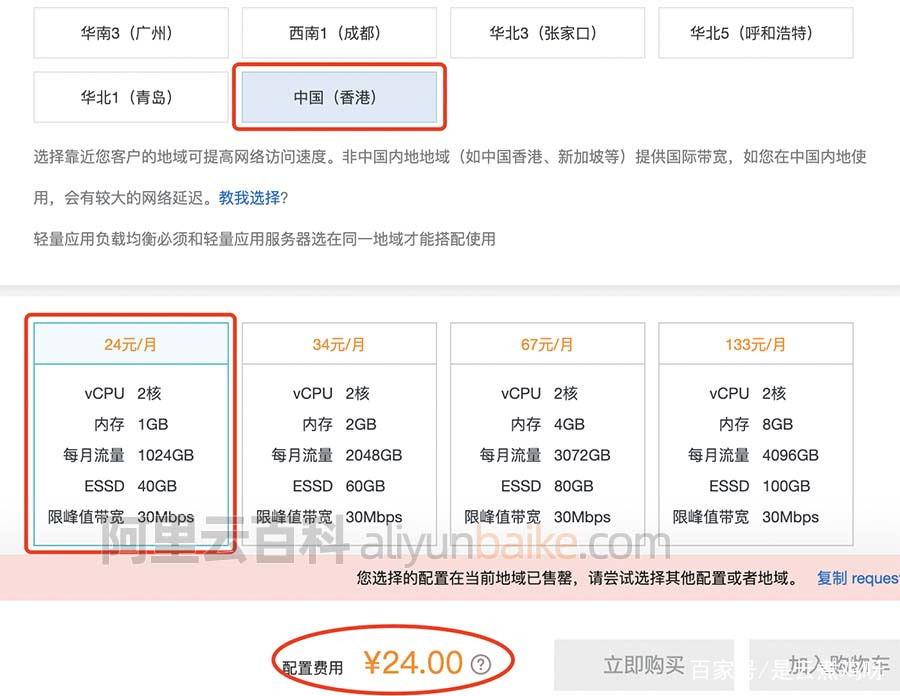The width and height of the screenshot is (900, 696).
Task: Select the 西南1（成都）region
Action: tap(339, 33)
